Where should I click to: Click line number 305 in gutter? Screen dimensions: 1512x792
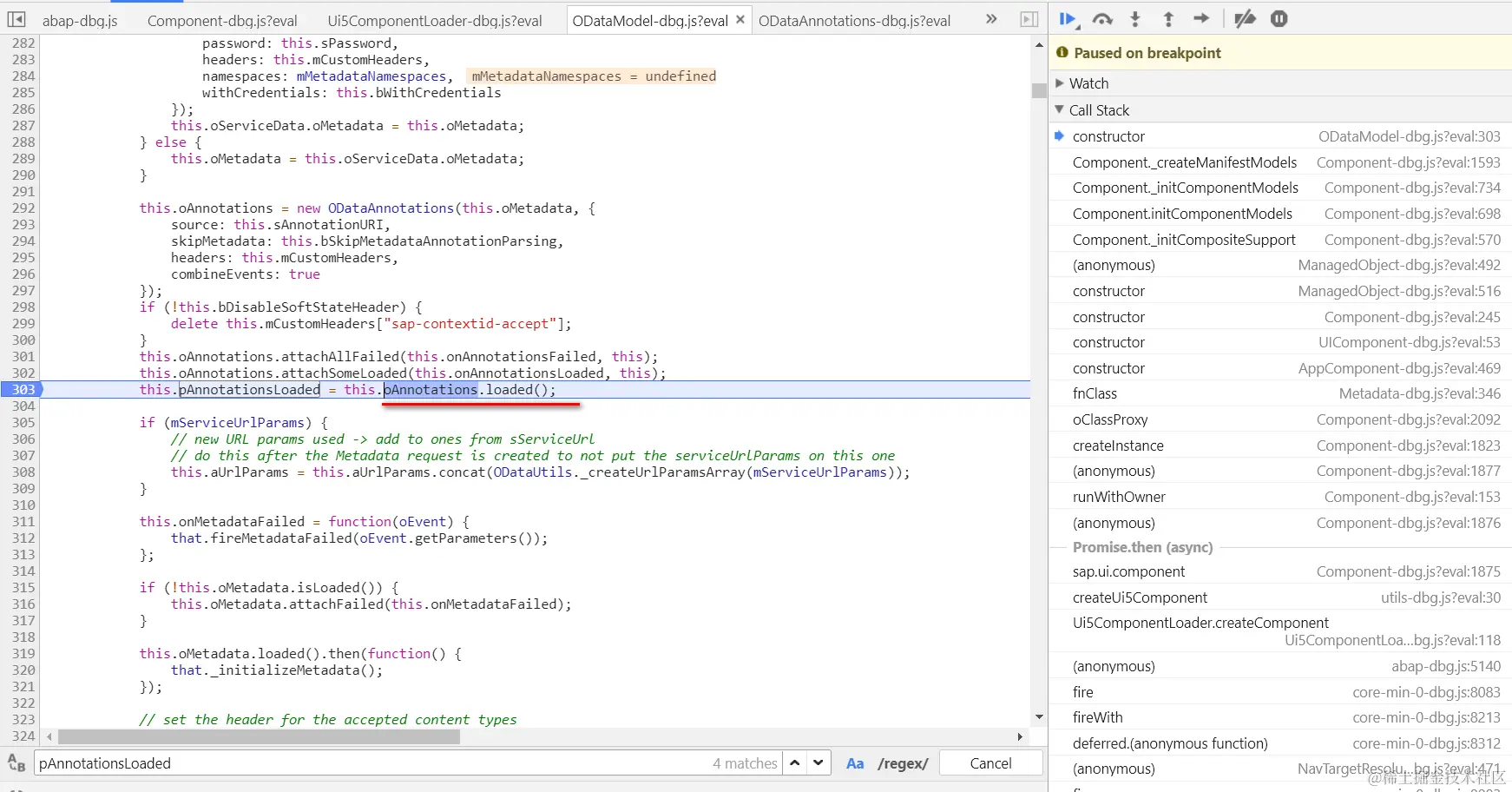point(23,423)
